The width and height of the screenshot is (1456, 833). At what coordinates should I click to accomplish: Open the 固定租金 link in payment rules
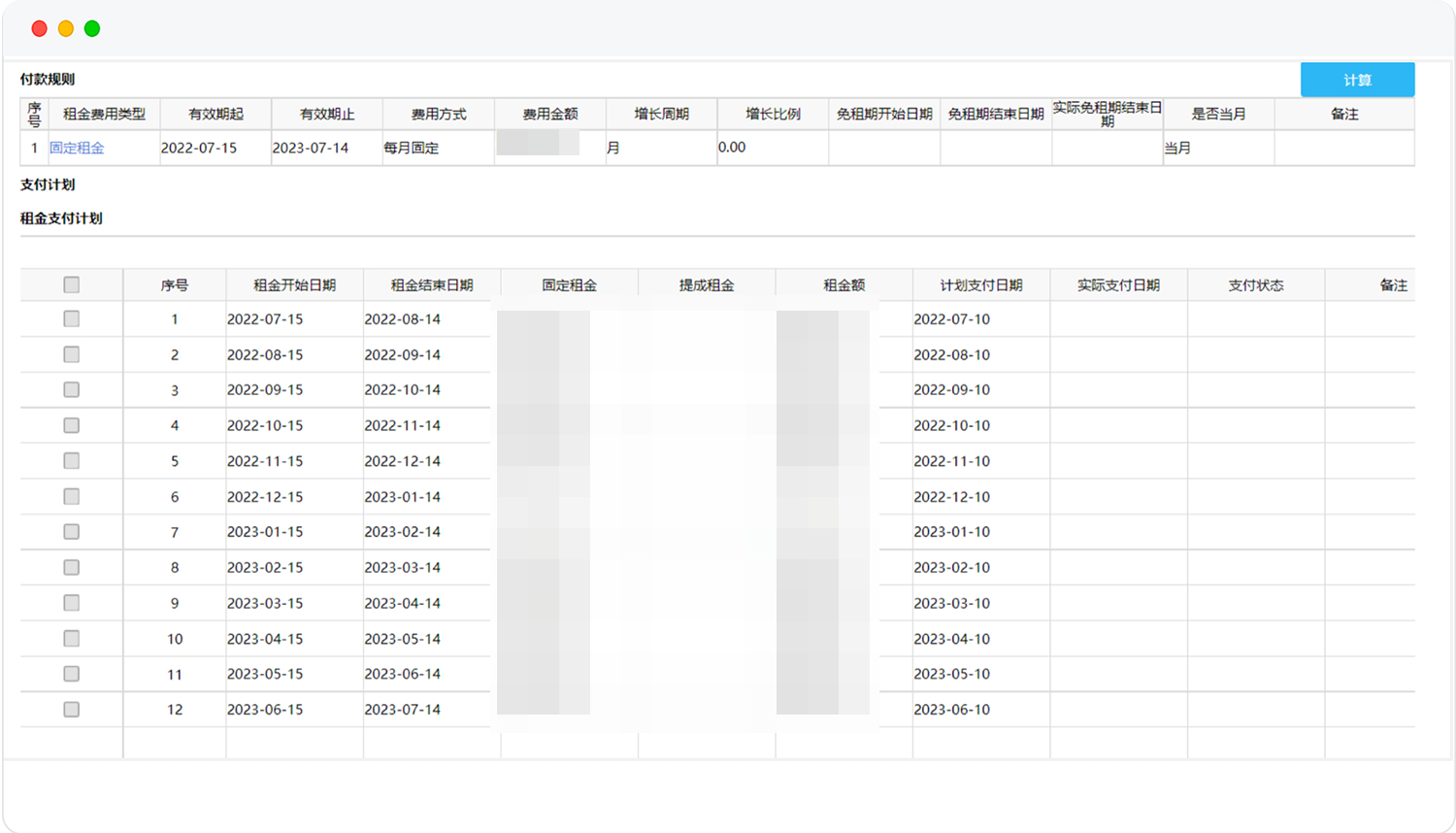click(77, 148)
